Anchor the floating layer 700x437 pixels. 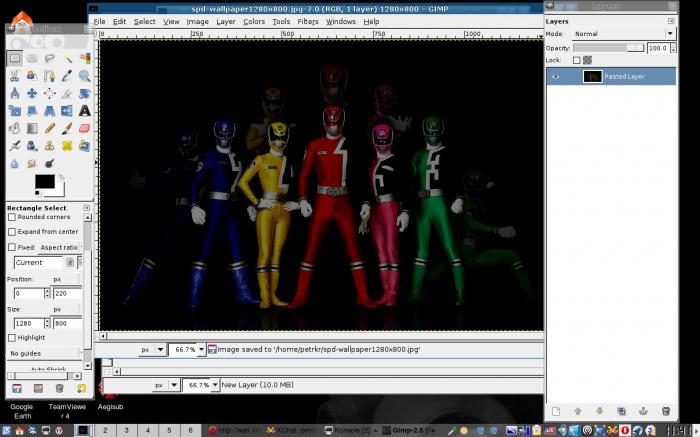(x=643, y=411)
